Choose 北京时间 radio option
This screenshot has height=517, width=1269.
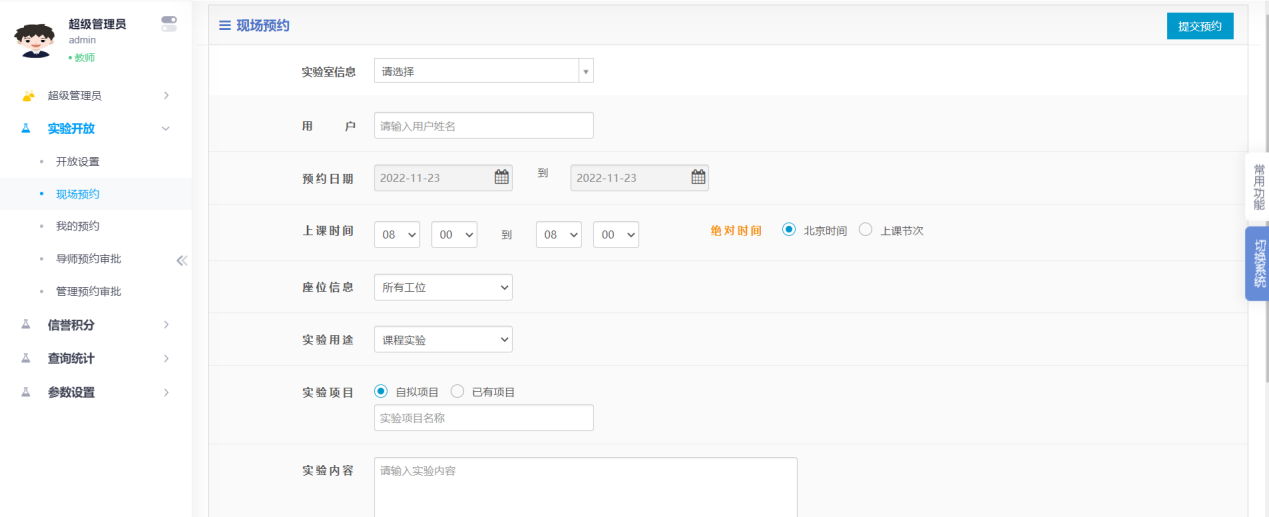click(x=789, y=230)
